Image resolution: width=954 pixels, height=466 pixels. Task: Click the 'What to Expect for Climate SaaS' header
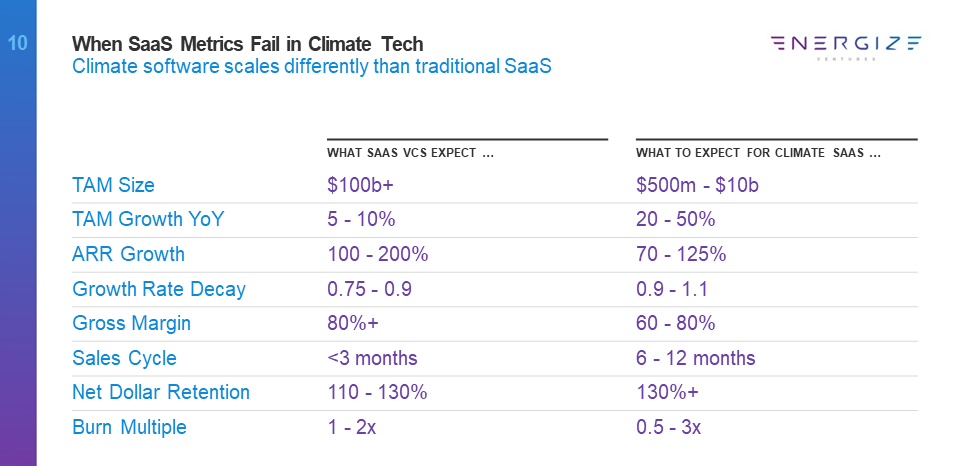point(758,153)
